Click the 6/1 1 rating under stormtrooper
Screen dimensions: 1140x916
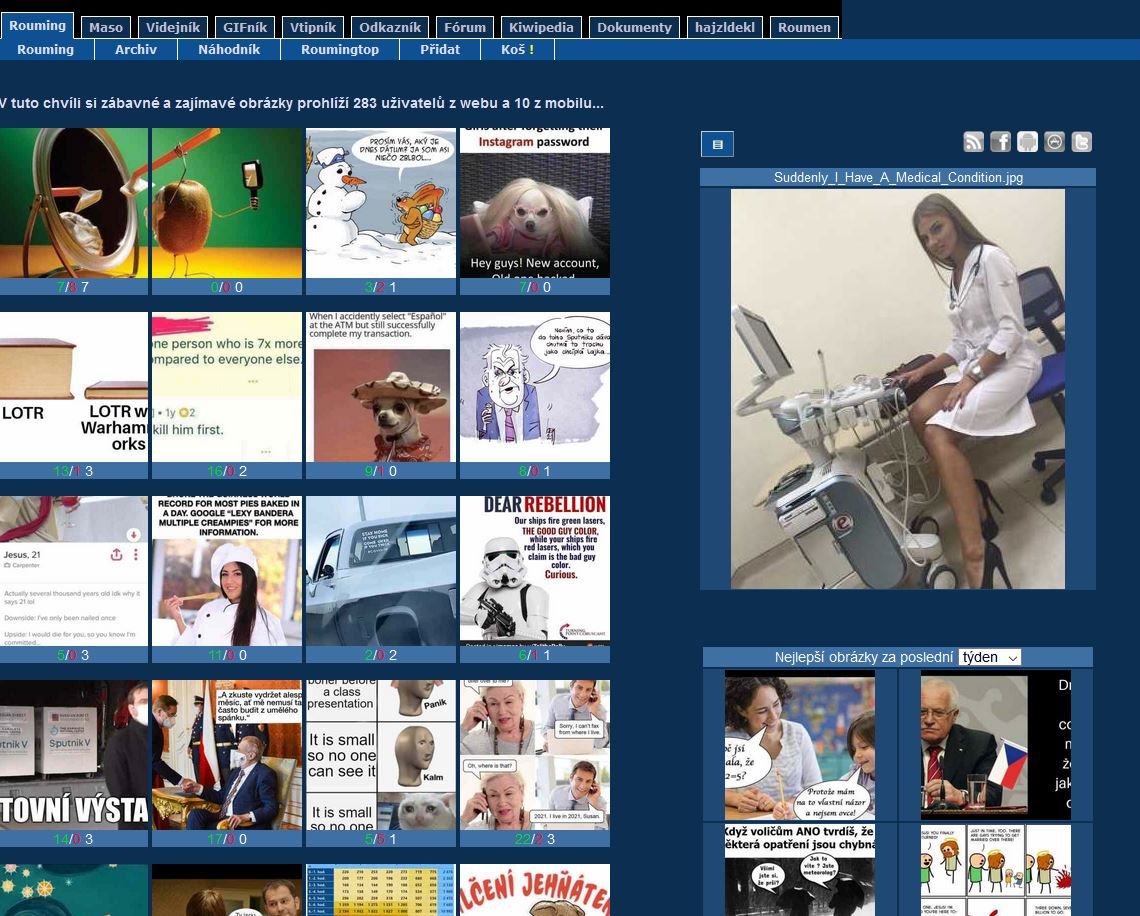click(535, 655)
